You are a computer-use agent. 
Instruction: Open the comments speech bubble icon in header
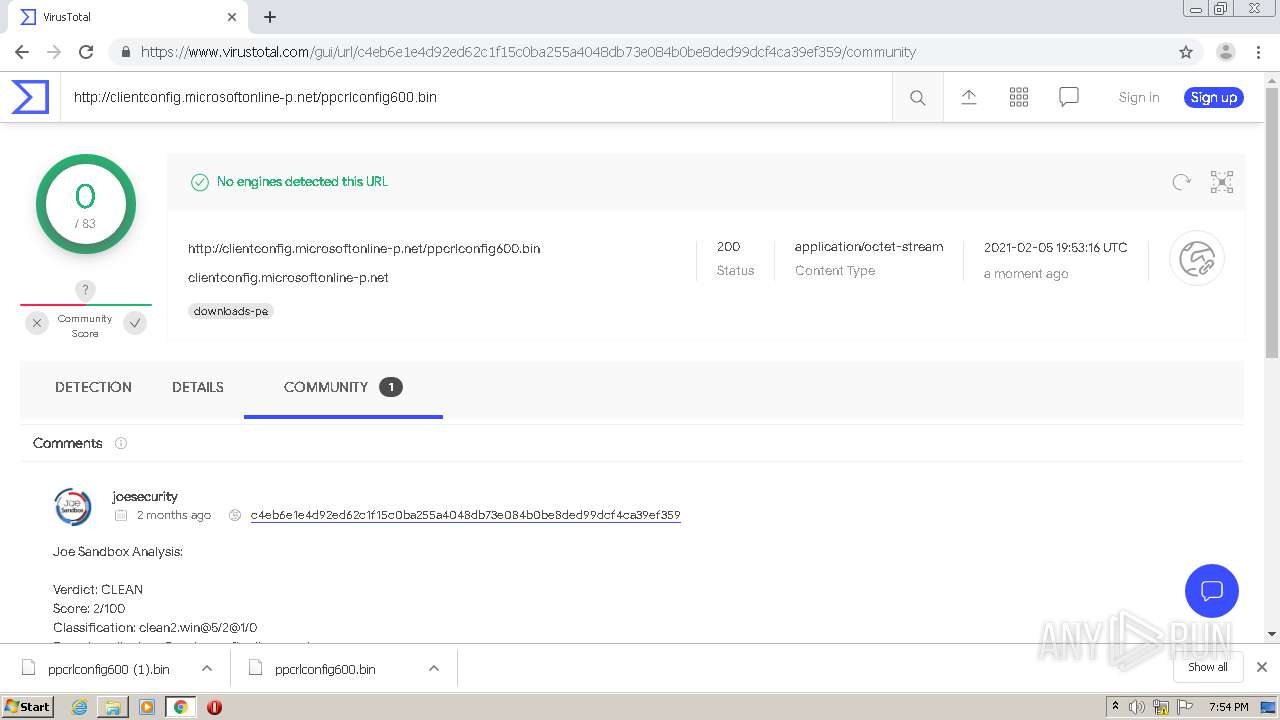pyautogui.click(x=1069, y=97)
